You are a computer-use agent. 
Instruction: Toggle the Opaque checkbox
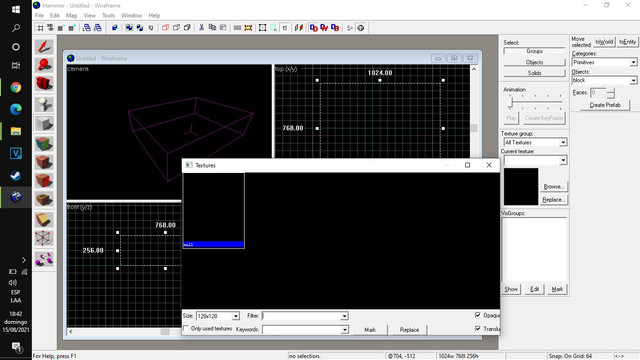coord(478,315)
